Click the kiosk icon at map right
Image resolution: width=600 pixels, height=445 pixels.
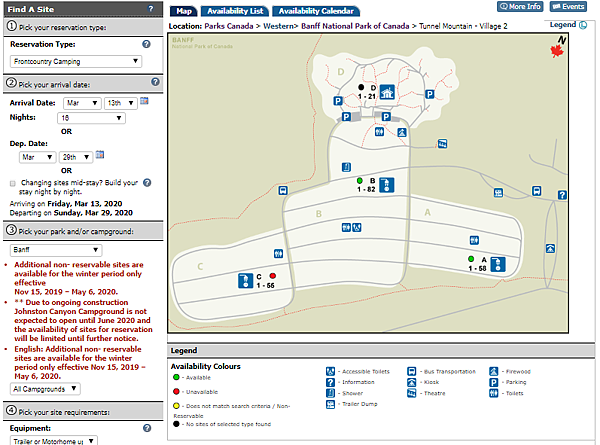pos(550,248)
